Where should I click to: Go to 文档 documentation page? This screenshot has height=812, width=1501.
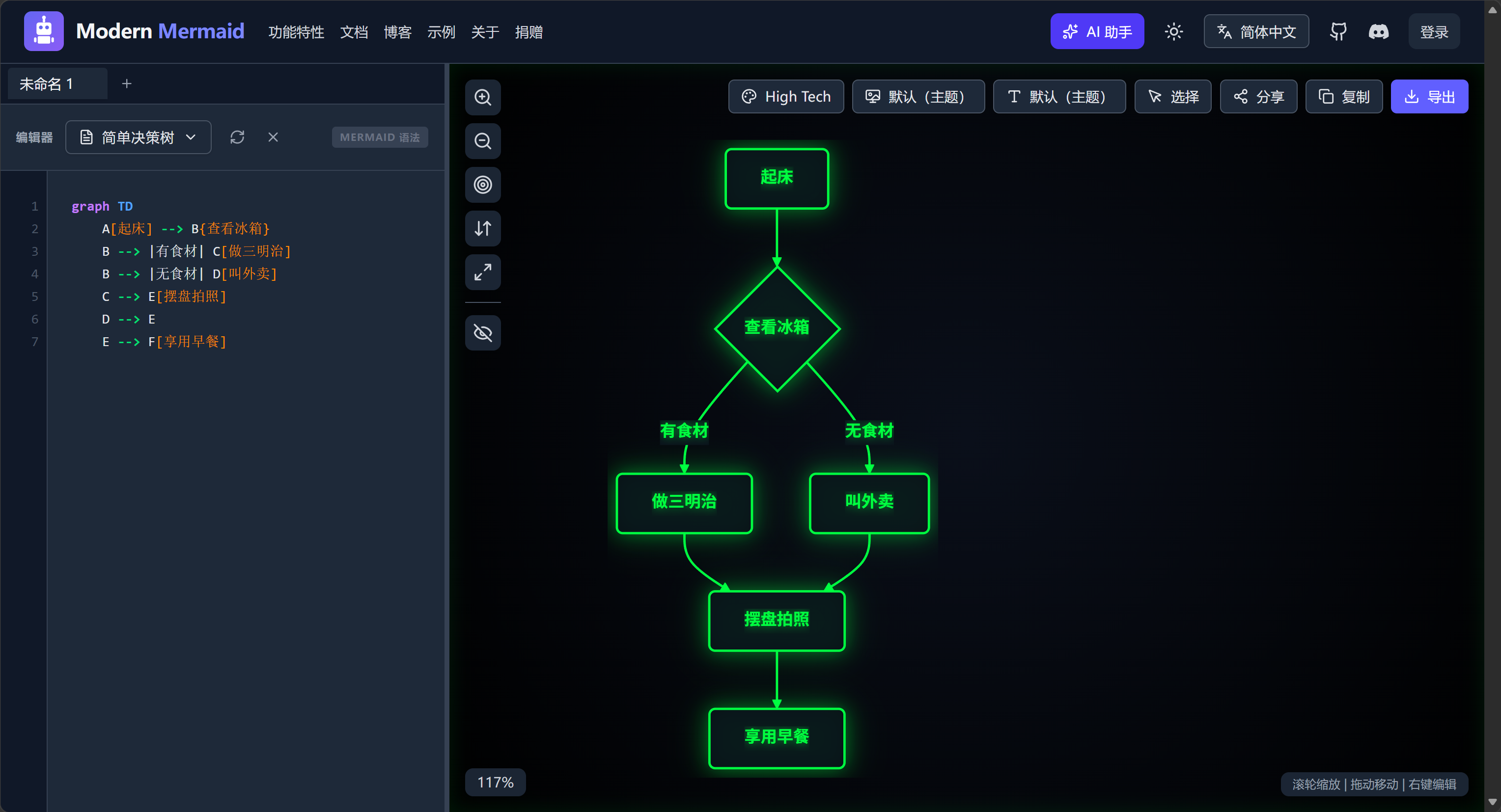[x=354, y=32]
